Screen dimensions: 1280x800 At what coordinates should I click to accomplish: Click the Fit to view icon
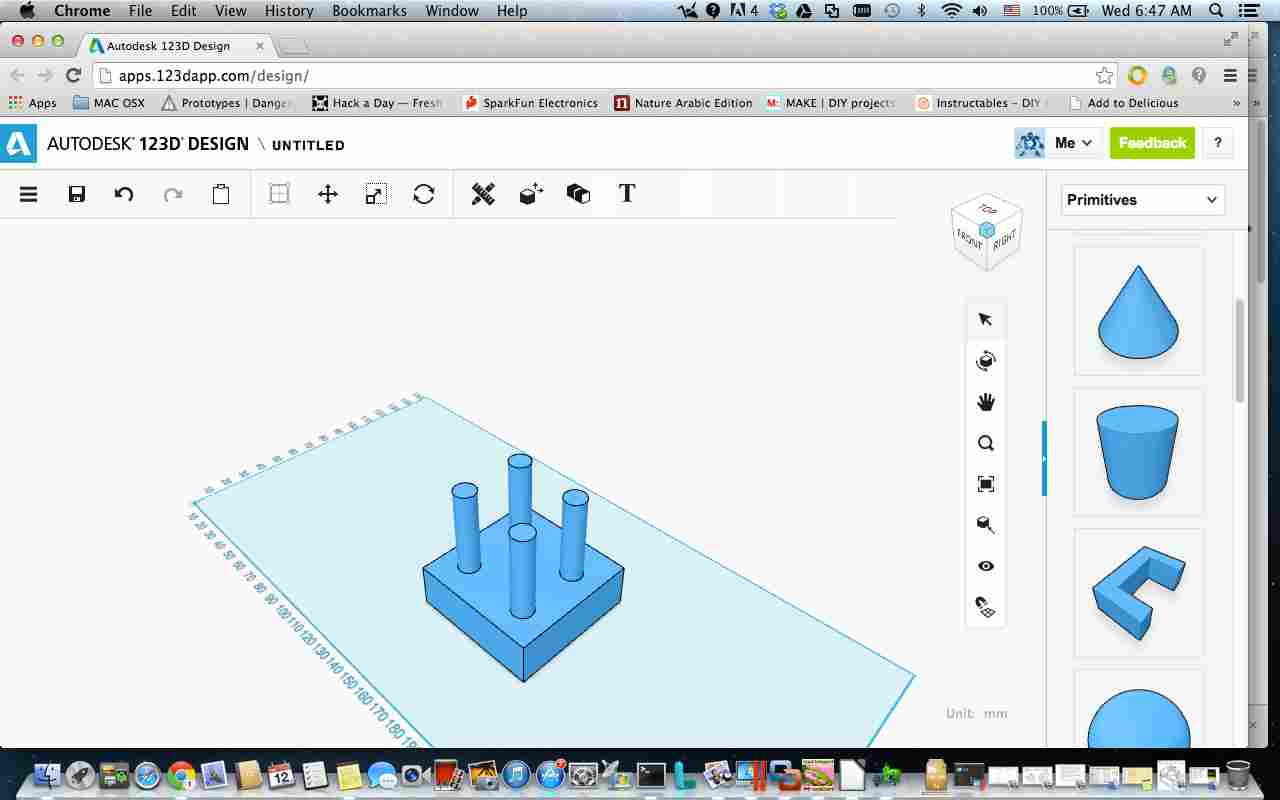click(985, 484)
